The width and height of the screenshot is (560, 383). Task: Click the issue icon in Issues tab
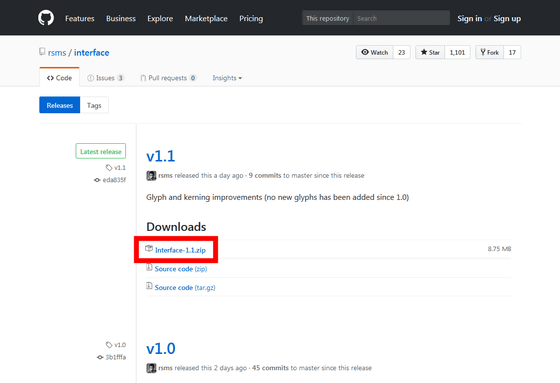coord(91,78)
